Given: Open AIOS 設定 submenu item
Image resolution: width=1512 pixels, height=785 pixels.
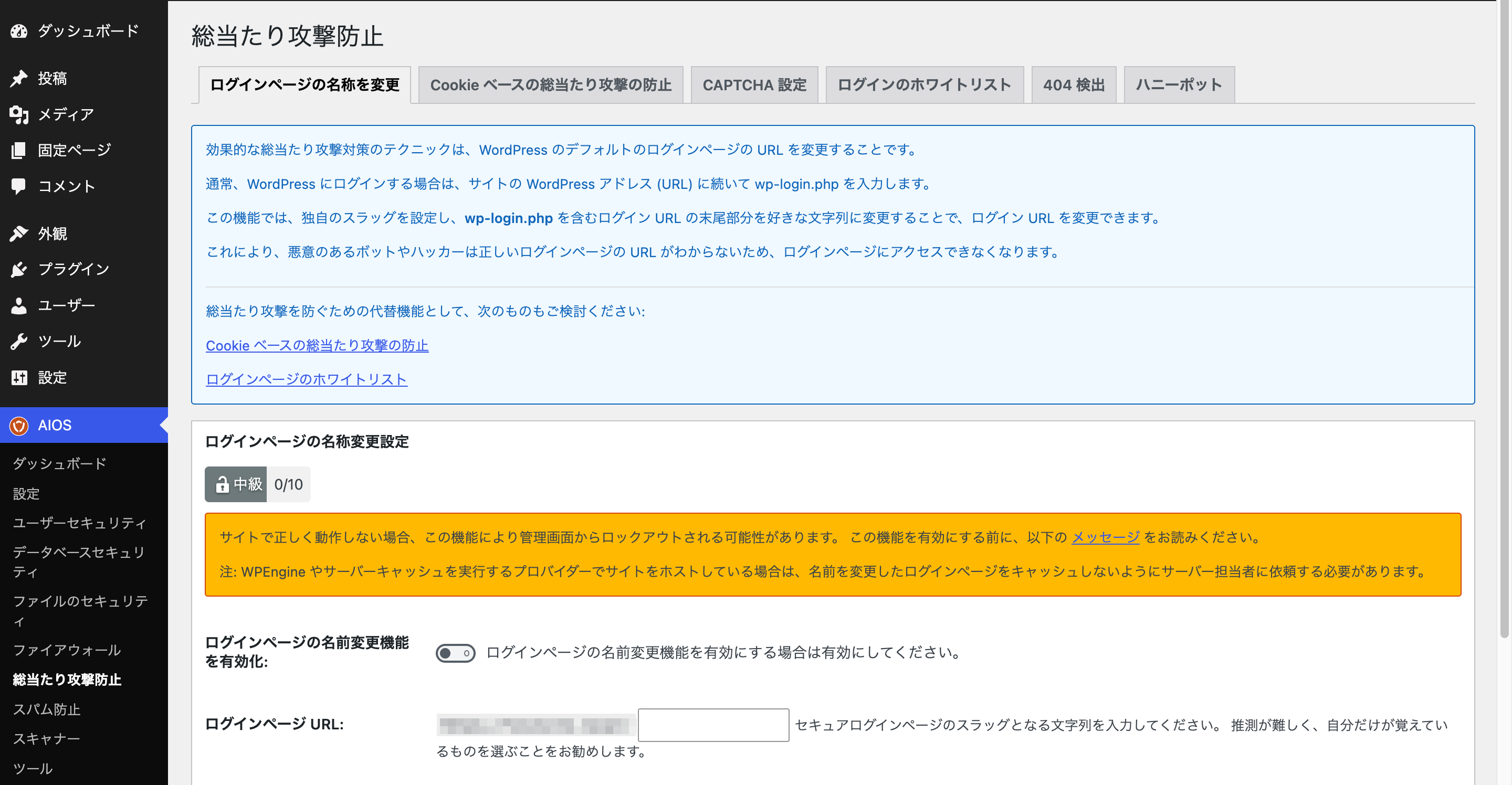Looking at the screenshot, I should coord(26,493).
